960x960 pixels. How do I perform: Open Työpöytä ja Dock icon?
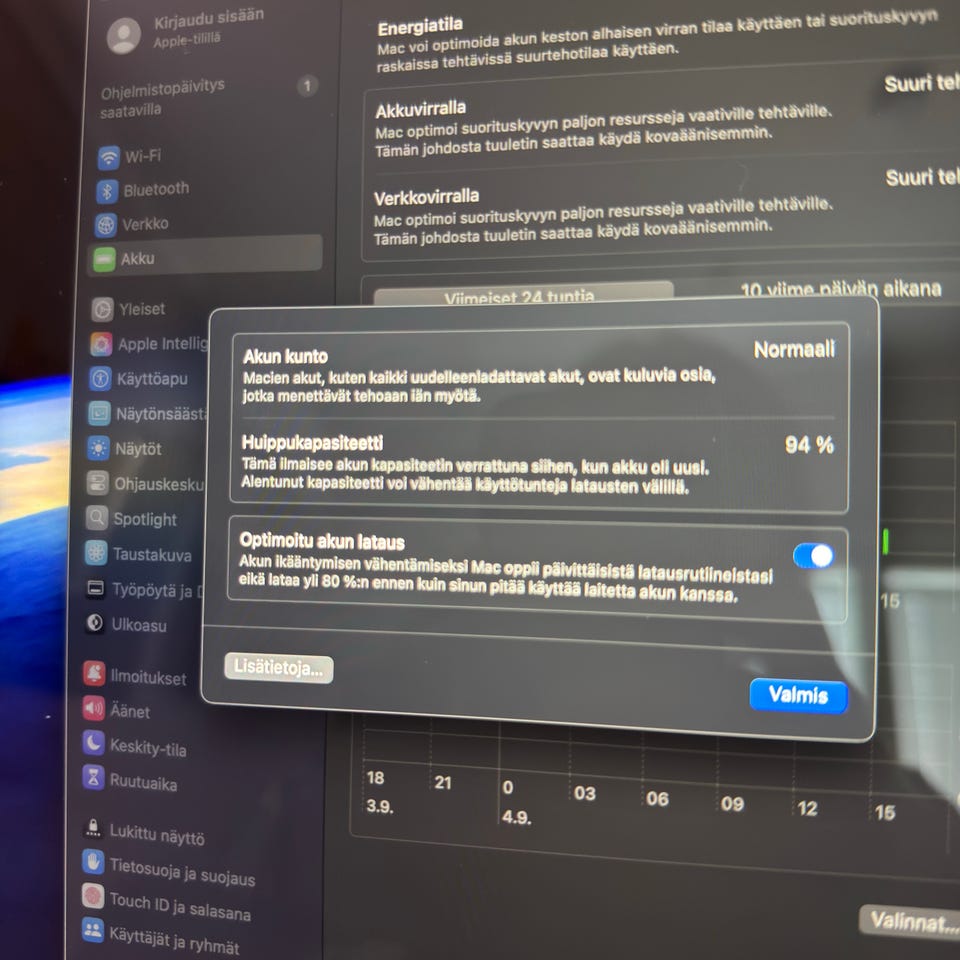tap(96, 588)
